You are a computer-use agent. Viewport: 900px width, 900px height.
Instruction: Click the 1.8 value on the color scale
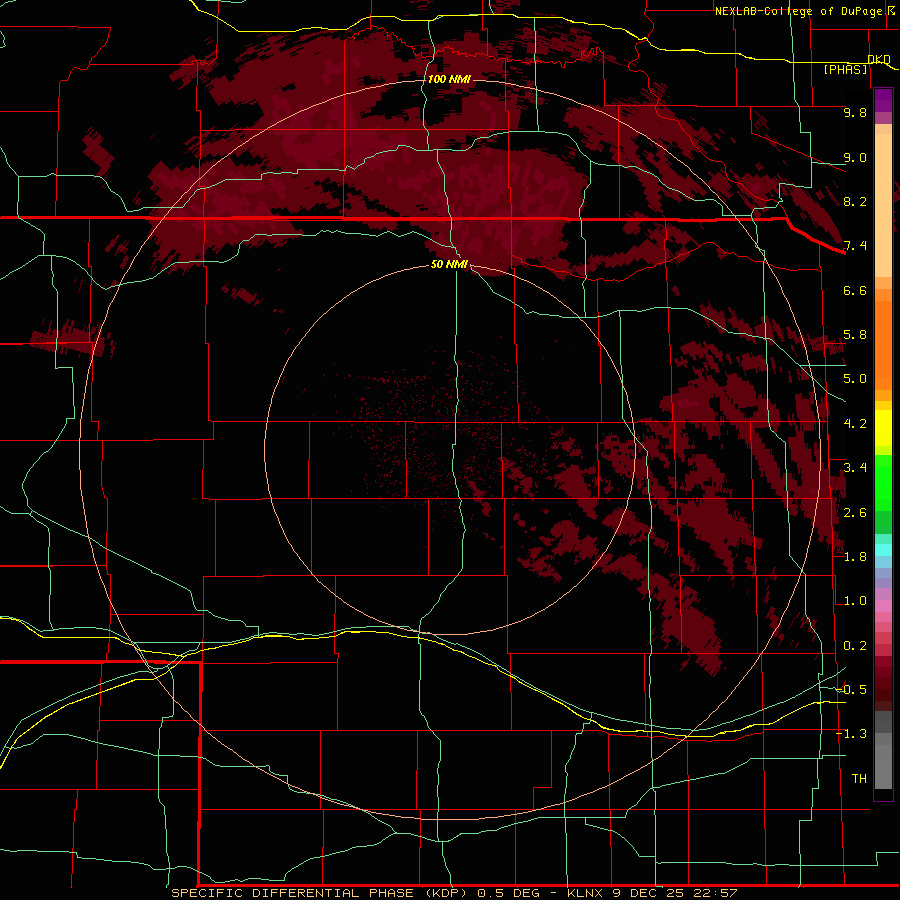855,557
